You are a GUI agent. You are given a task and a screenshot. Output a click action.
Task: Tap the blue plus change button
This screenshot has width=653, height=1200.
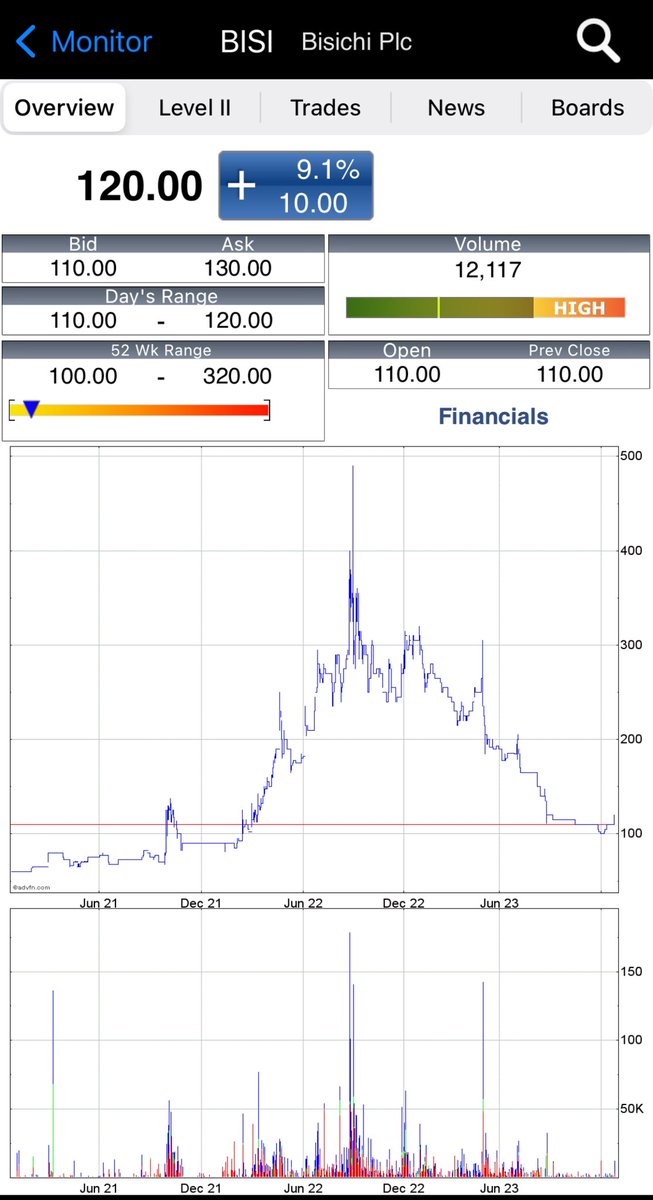point(296,186)
